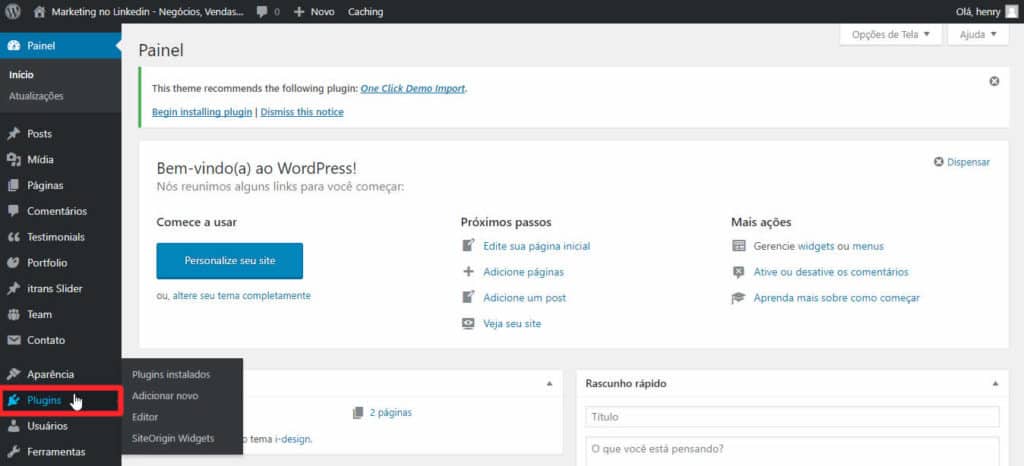Click the Título input field

792,417
